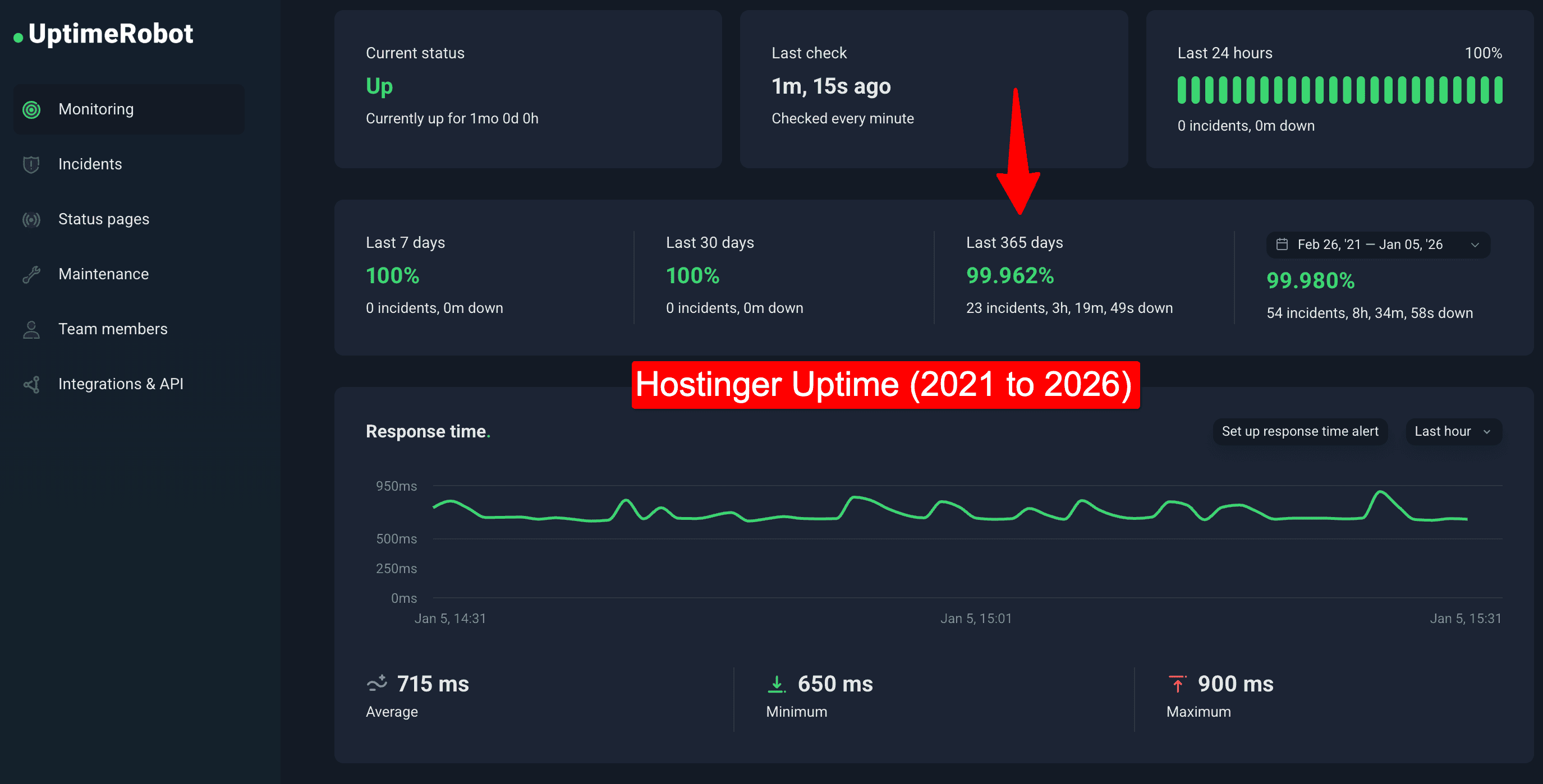1543x784 pixels.
Task: Click the first green bar in Last 24 hours
Action: pos(1182,90)
